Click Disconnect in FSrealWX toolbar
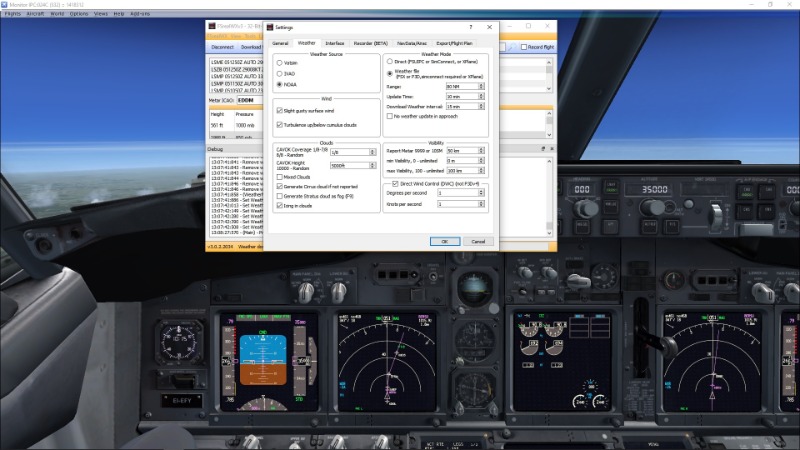Viewport: 800px width, 450px height. 222,47
